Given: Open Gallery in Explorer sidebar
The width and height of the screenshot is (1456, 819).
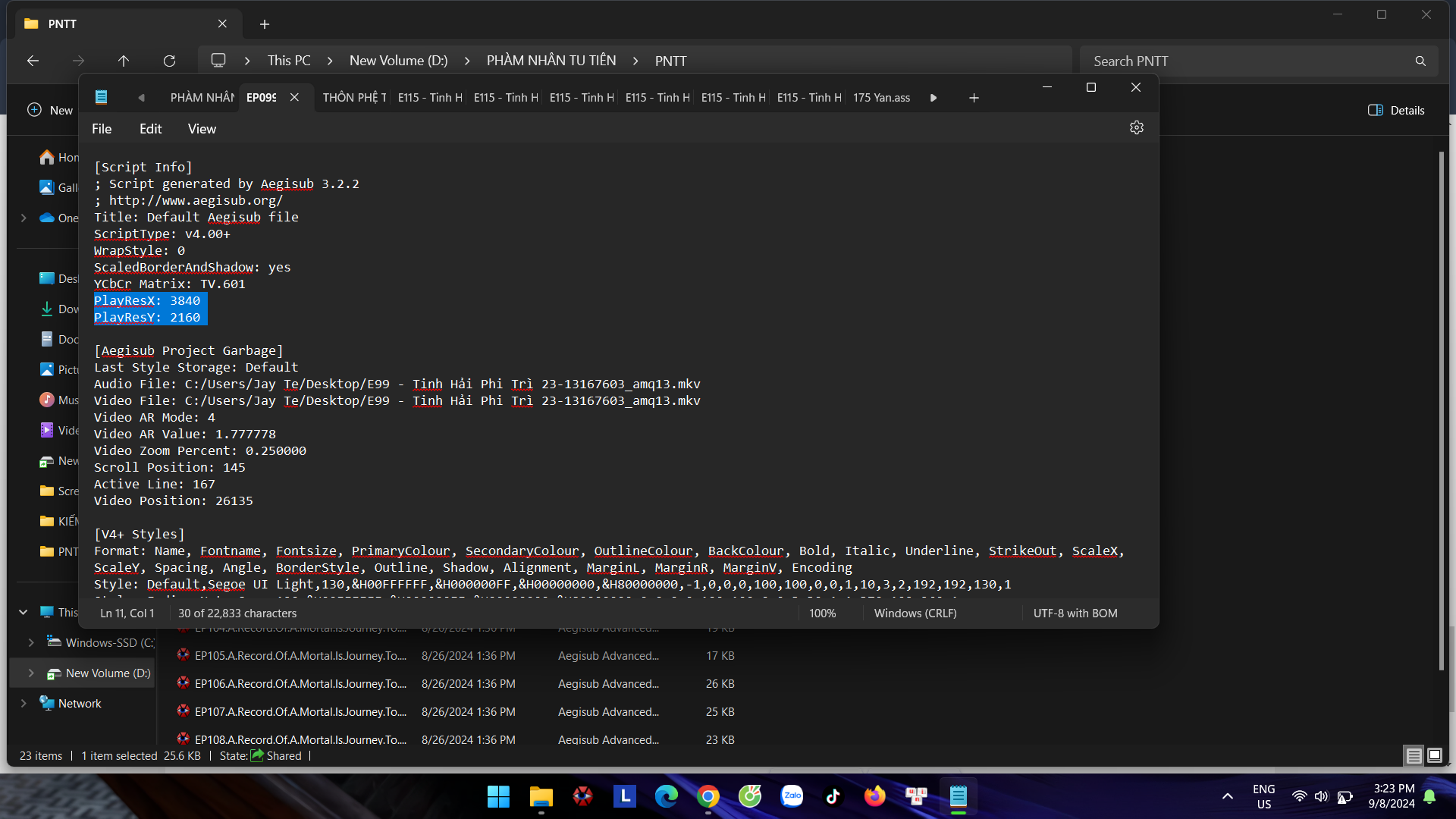Looking at the screenshot, I should pos(59,187).
